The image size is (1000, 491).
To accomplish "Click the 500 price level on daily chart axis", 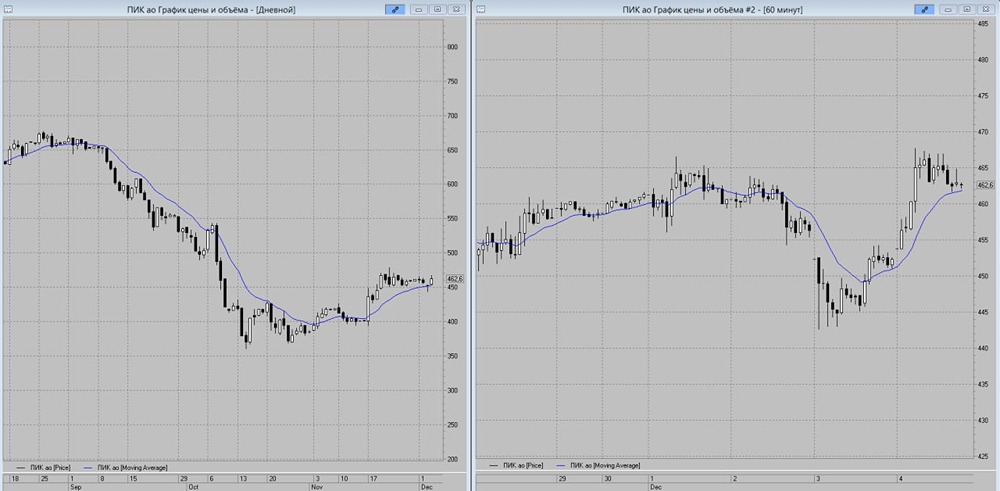I will (453, 253).
